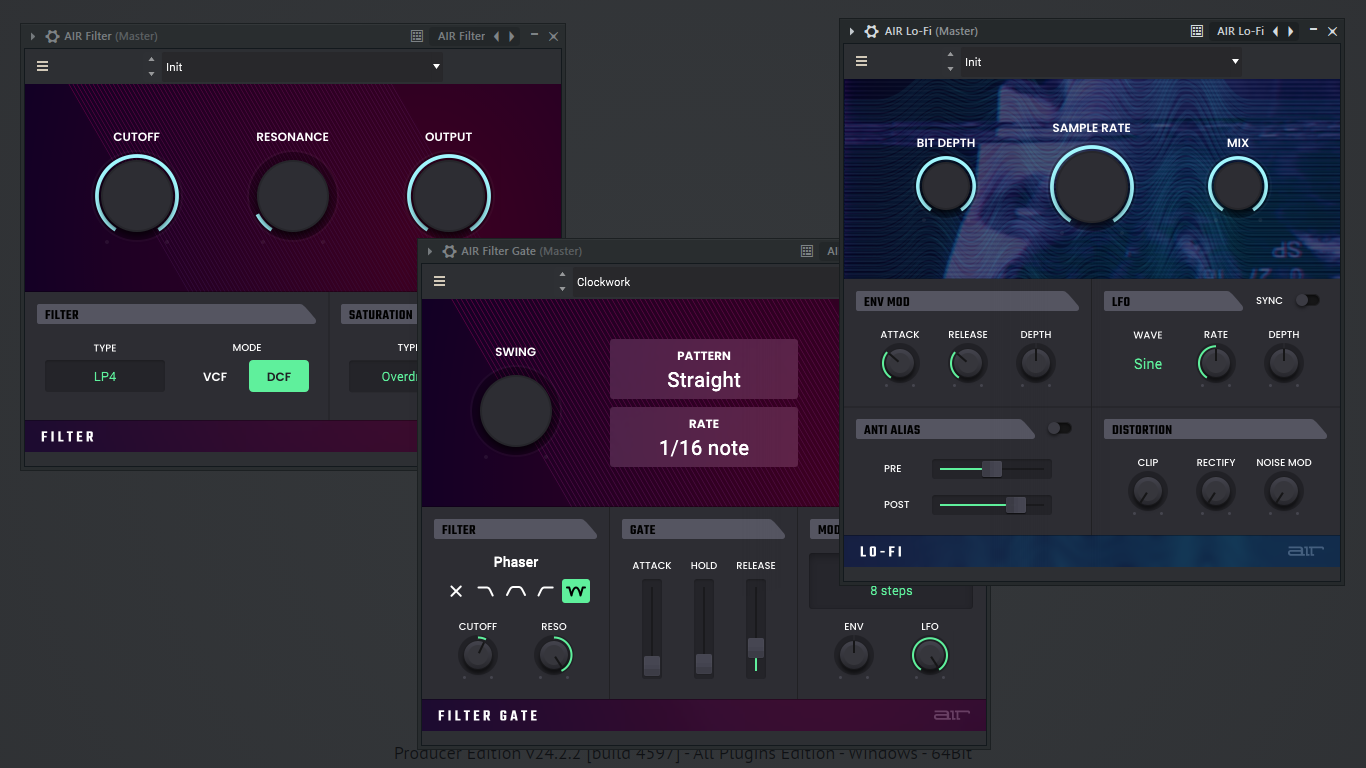Screen dimensions: 1366x768
Task: Select the filter off X icon in Filter Gate
Action: pyautogui.click(x=456, y=591)
